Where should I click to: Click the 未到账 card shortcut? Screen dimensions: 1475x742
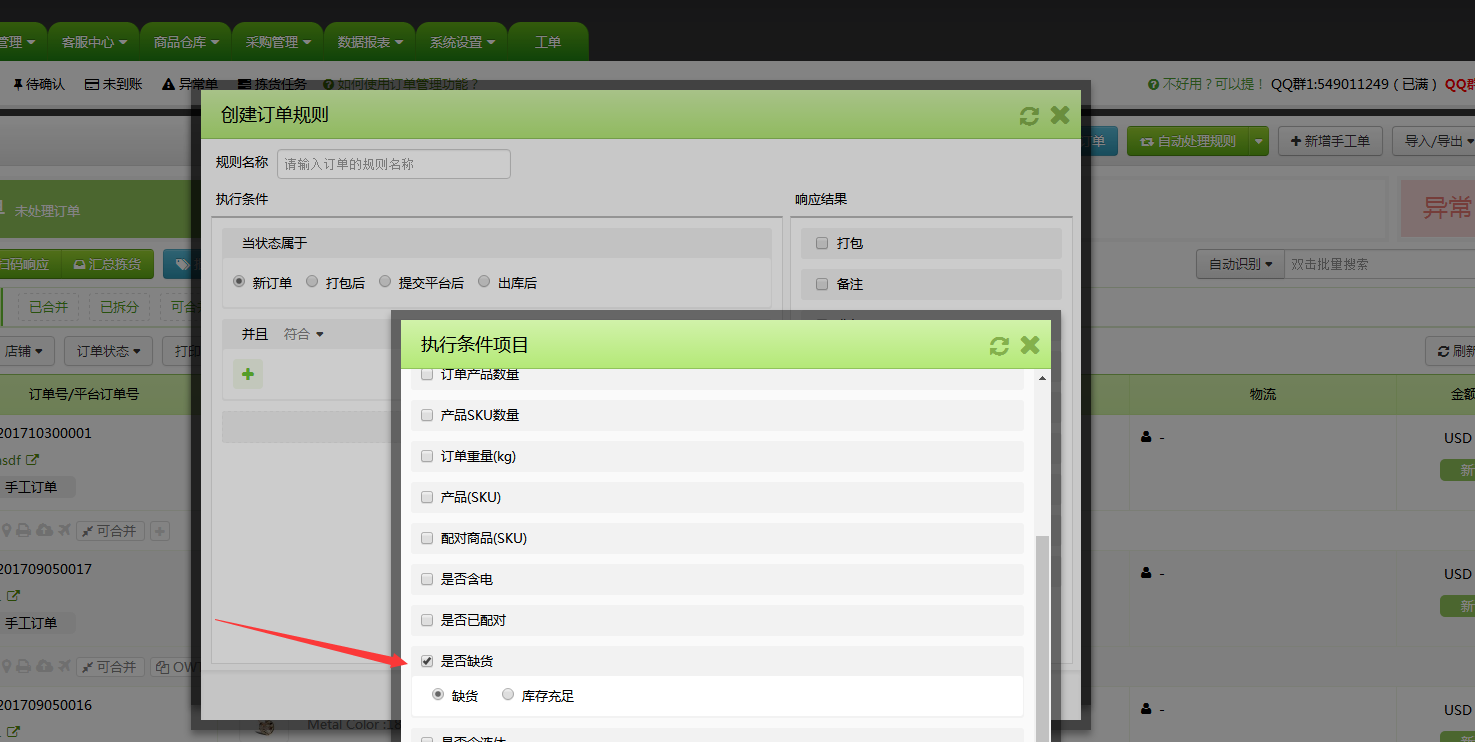113,85
